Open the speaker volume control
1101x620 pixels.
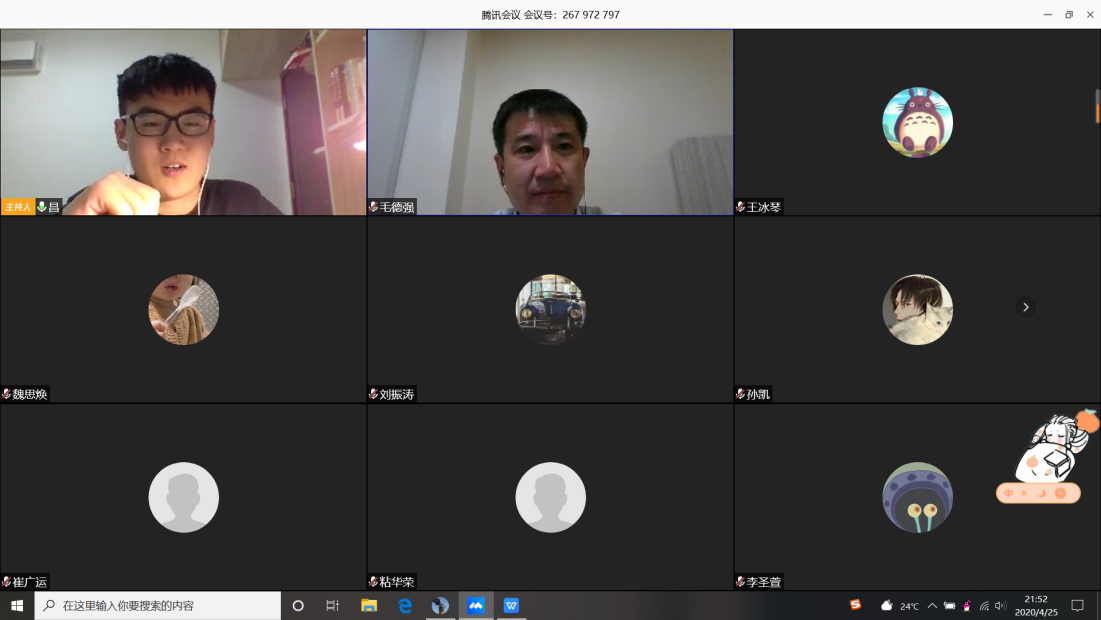1001,606
